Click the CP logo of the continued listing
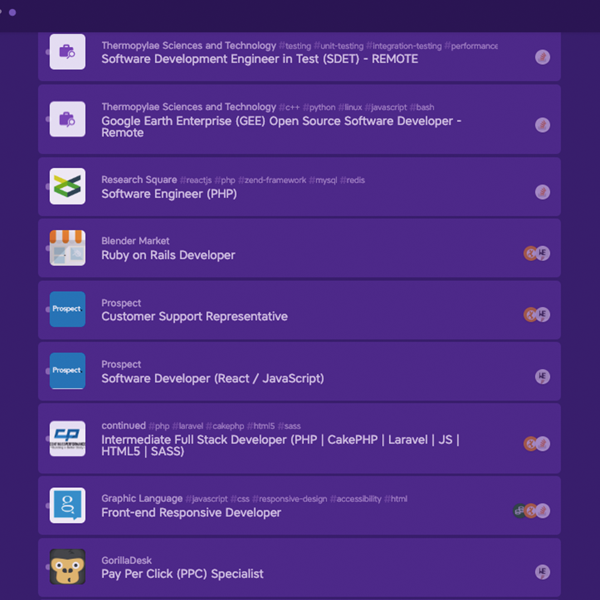The height and width of the screenshot is (600, 600). pyautogui.click(x=67, y=439)
